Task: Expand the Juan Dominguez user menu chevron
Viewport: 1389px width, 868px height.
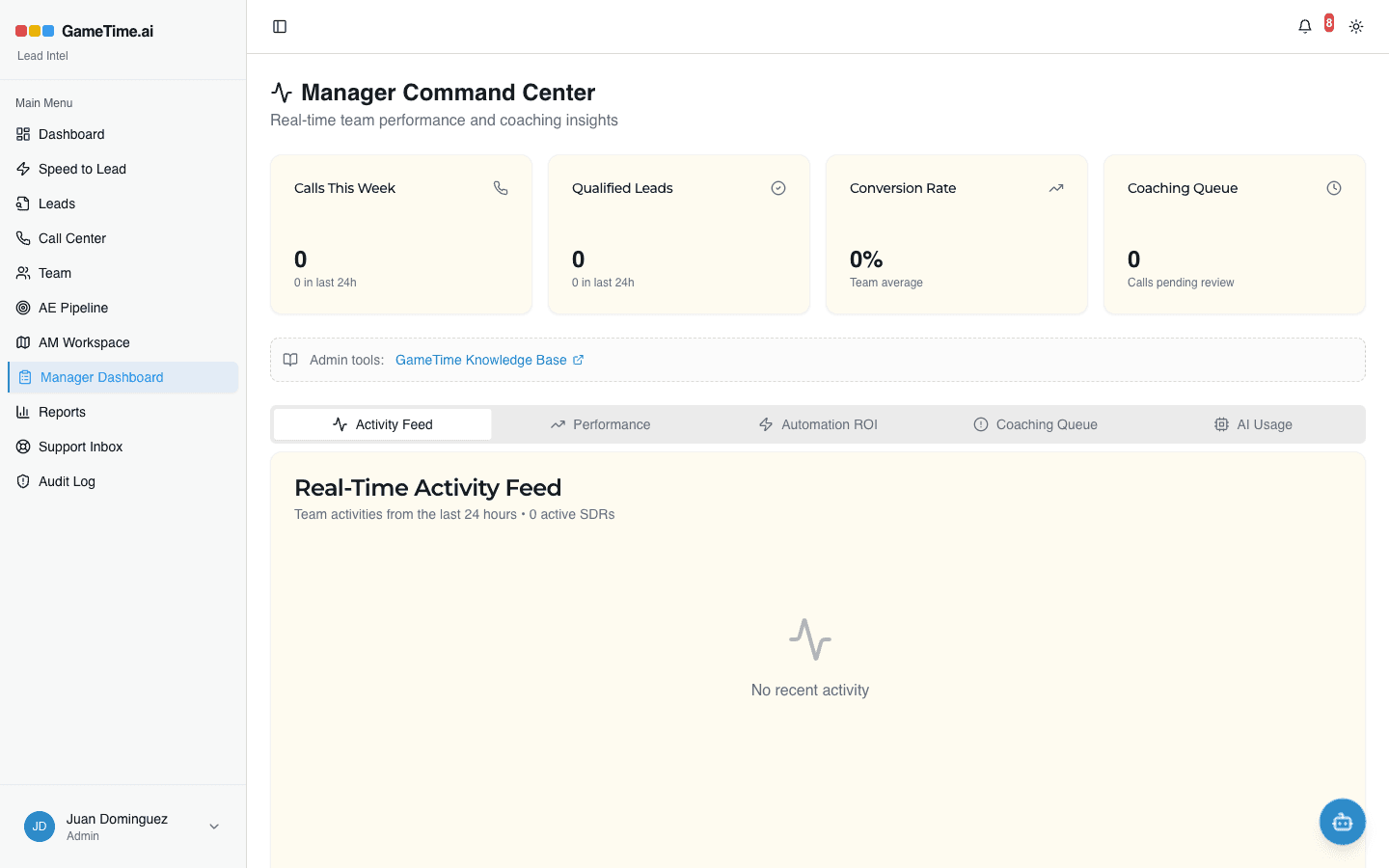Action: point(214,827)
